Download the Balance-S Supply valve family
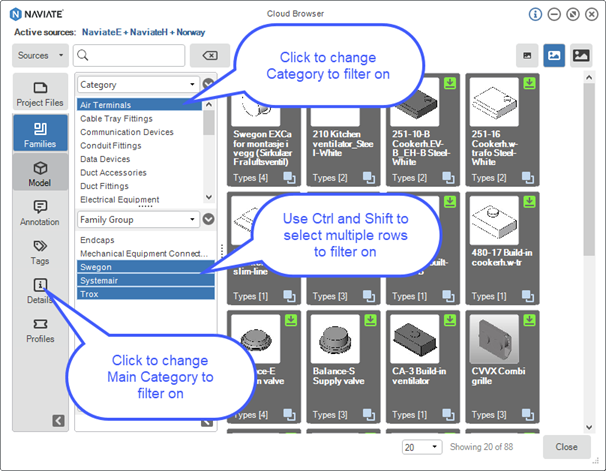The image size is (606, 471). tap(371, 320)
